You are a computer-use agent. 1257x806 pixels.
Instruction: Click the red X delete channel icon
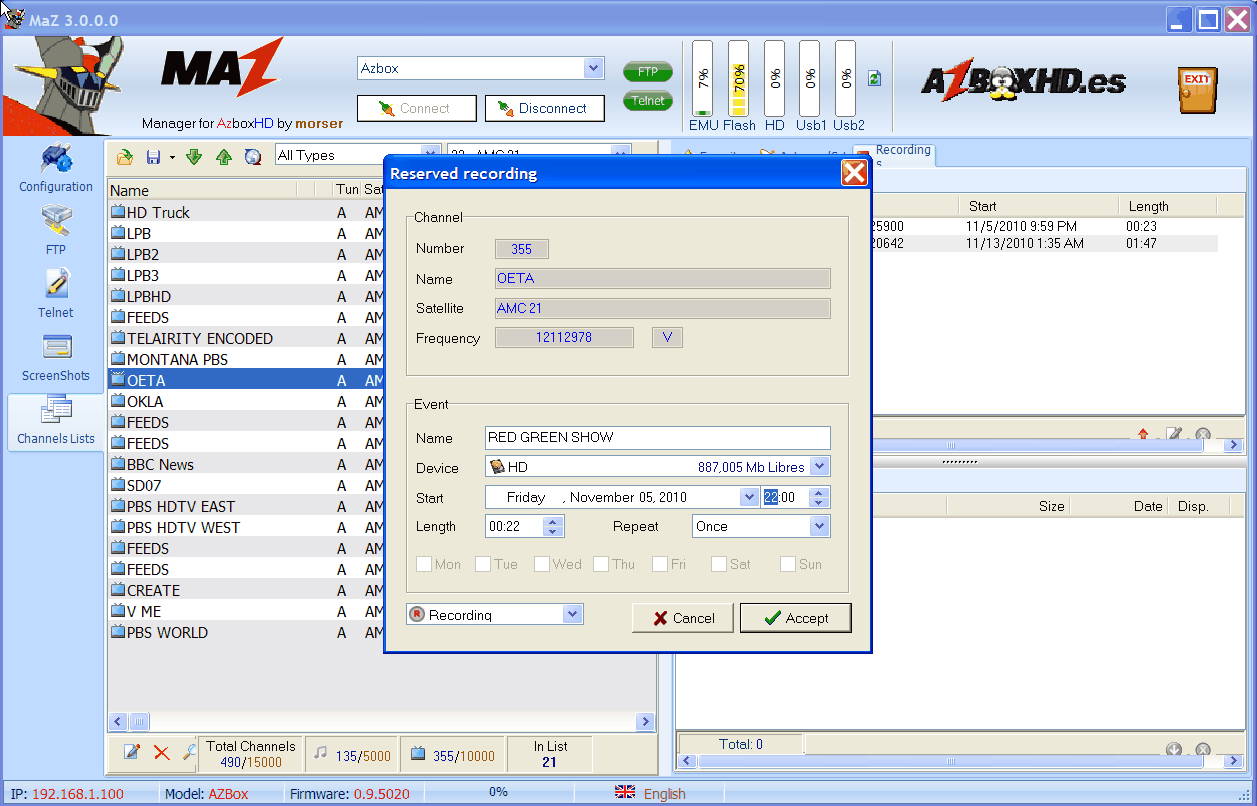click(x=161, y=753)
